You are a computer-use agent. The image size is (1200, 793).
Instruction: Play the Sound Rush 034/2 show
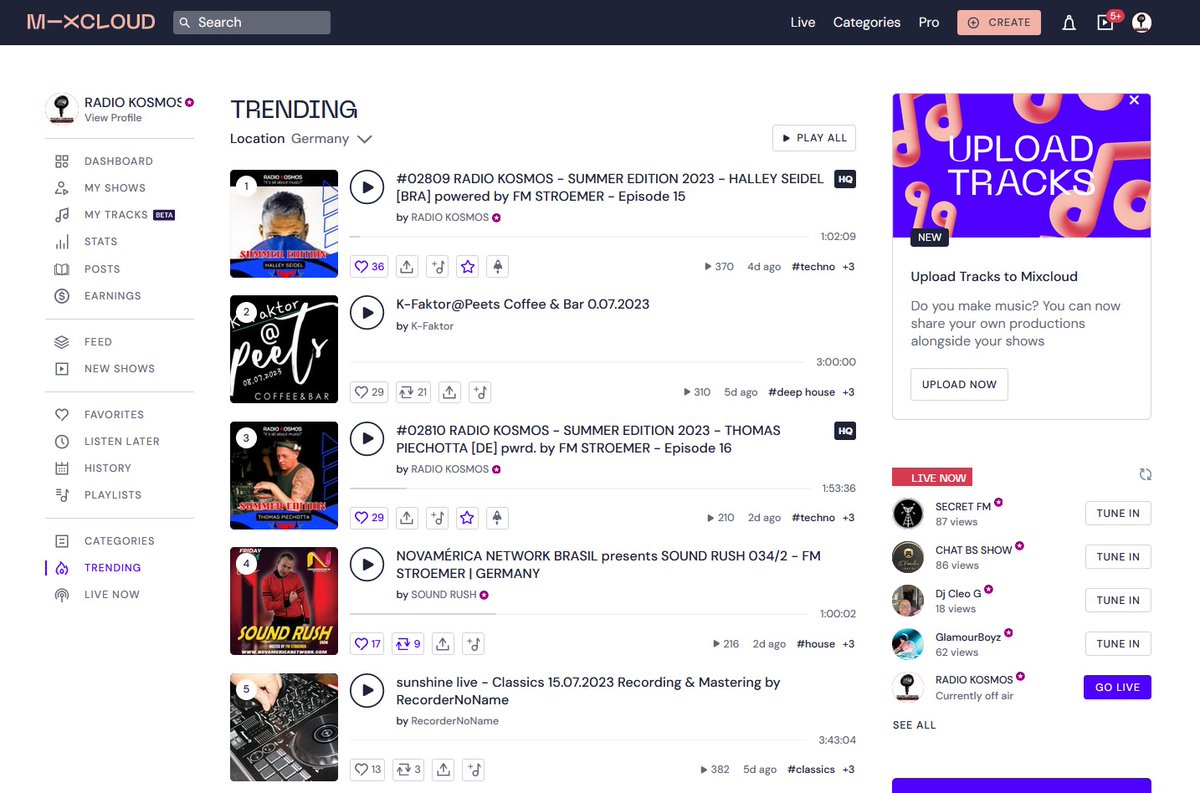pyautogui.click(x=367, y=565)
